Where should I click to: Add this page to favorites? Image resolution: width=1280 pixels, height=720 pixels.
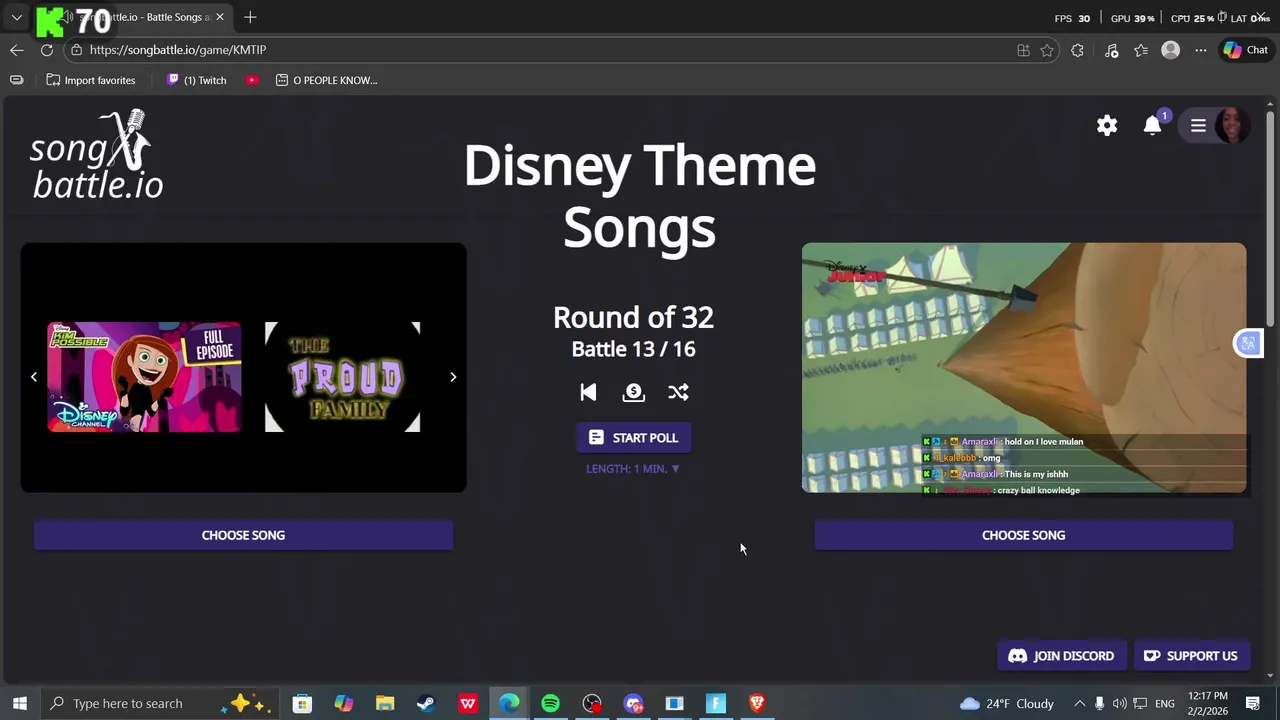1047,50
